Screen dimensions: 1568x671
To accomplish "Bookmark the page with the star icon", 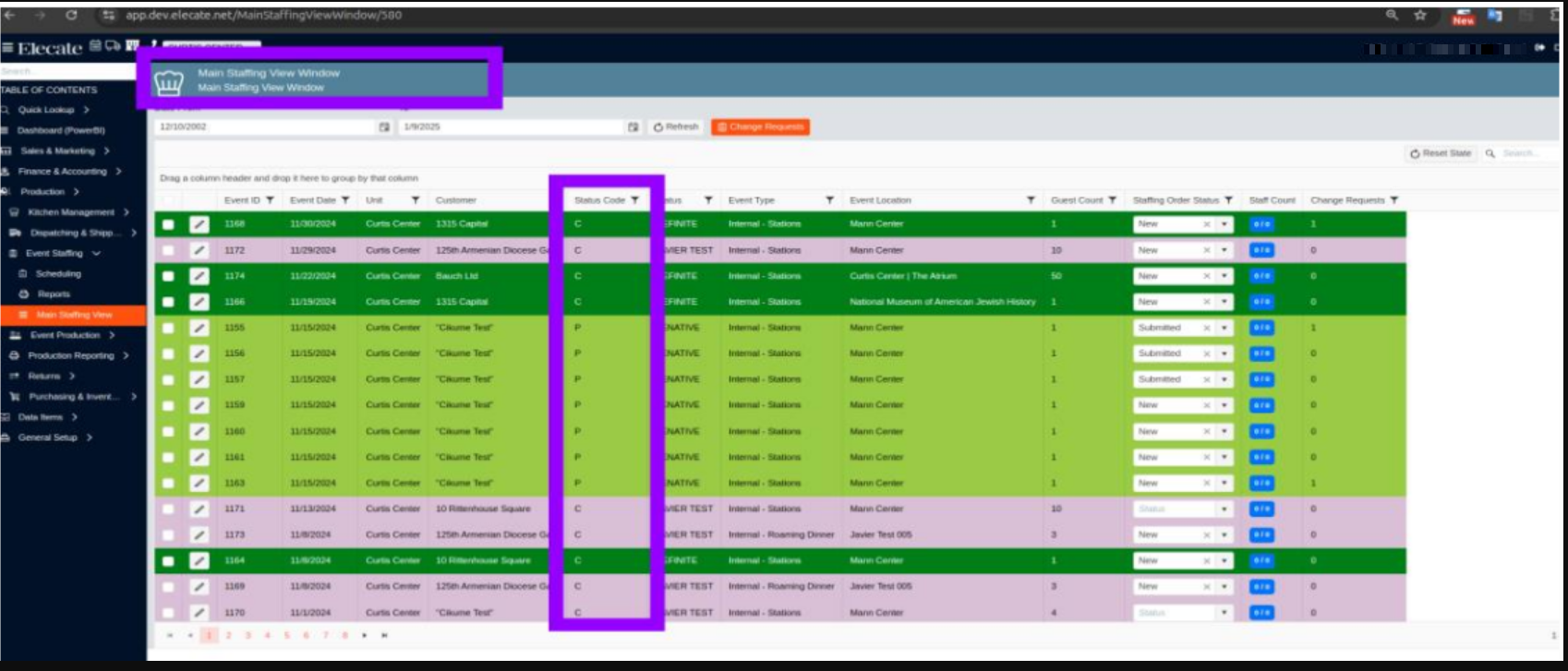I will [x=1420, y=16].
